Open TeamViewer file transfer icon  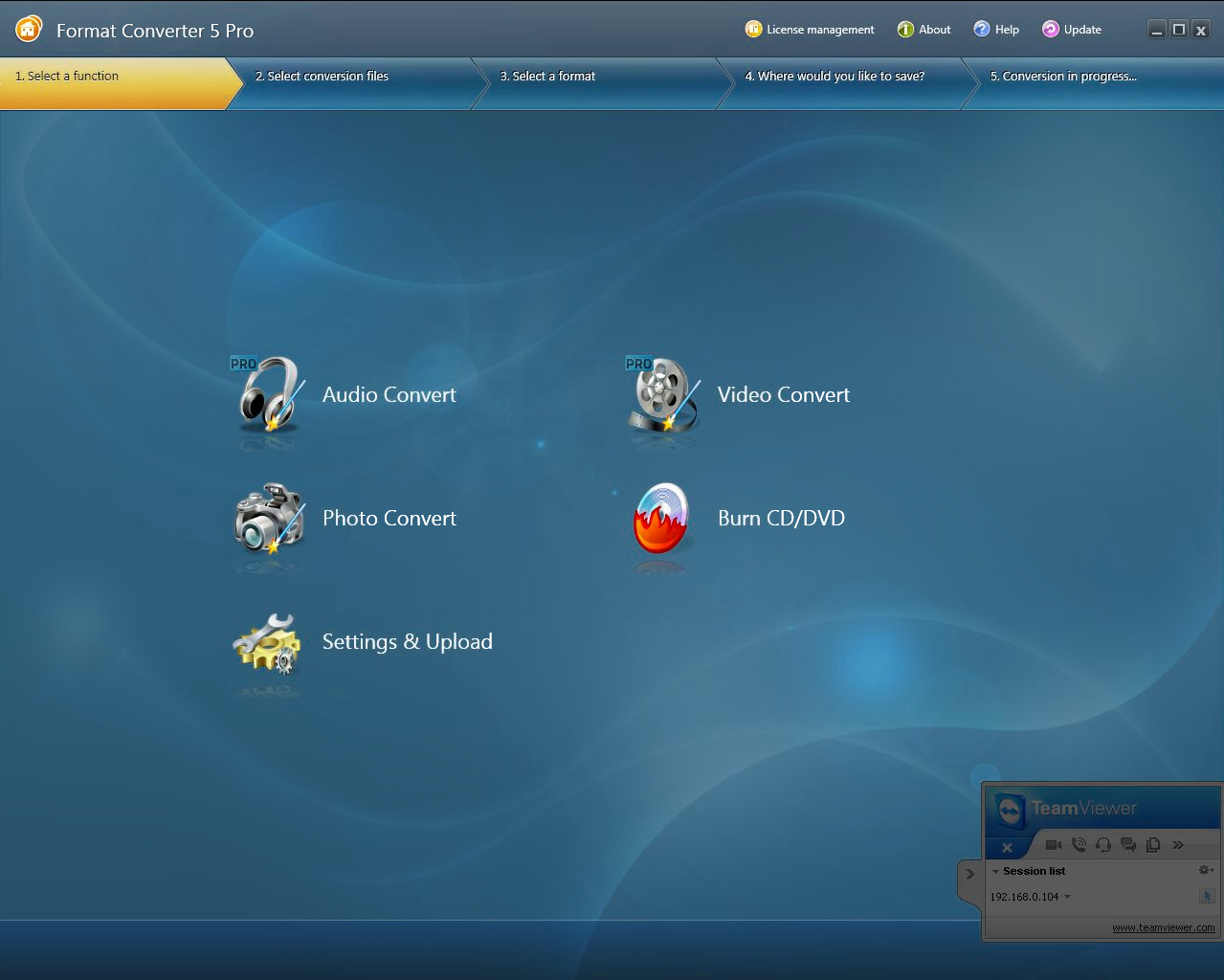pos(1153,845)
